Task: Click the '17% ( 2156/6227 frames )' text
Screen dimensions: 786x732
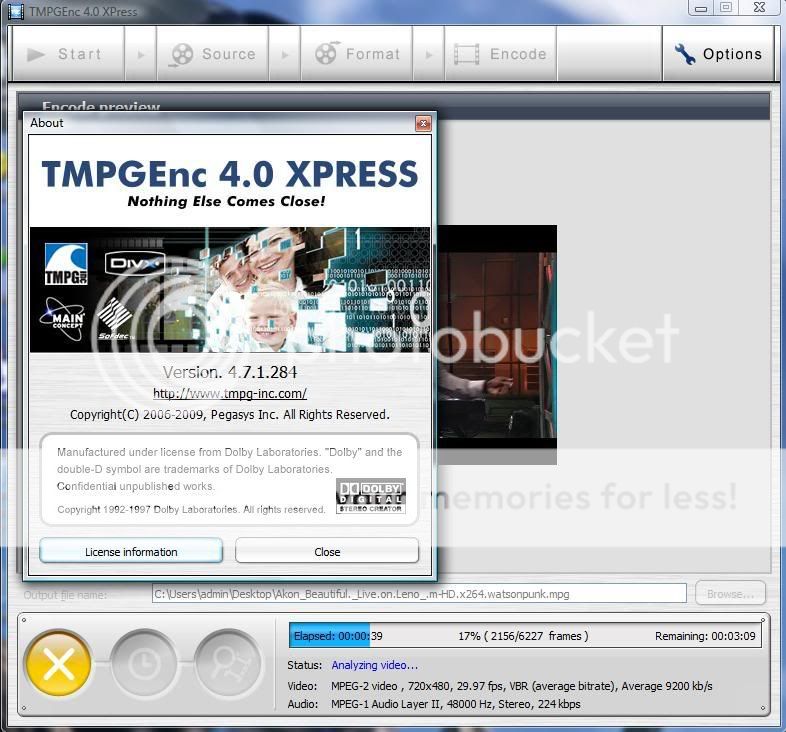Action: click(x=523, y=636)
